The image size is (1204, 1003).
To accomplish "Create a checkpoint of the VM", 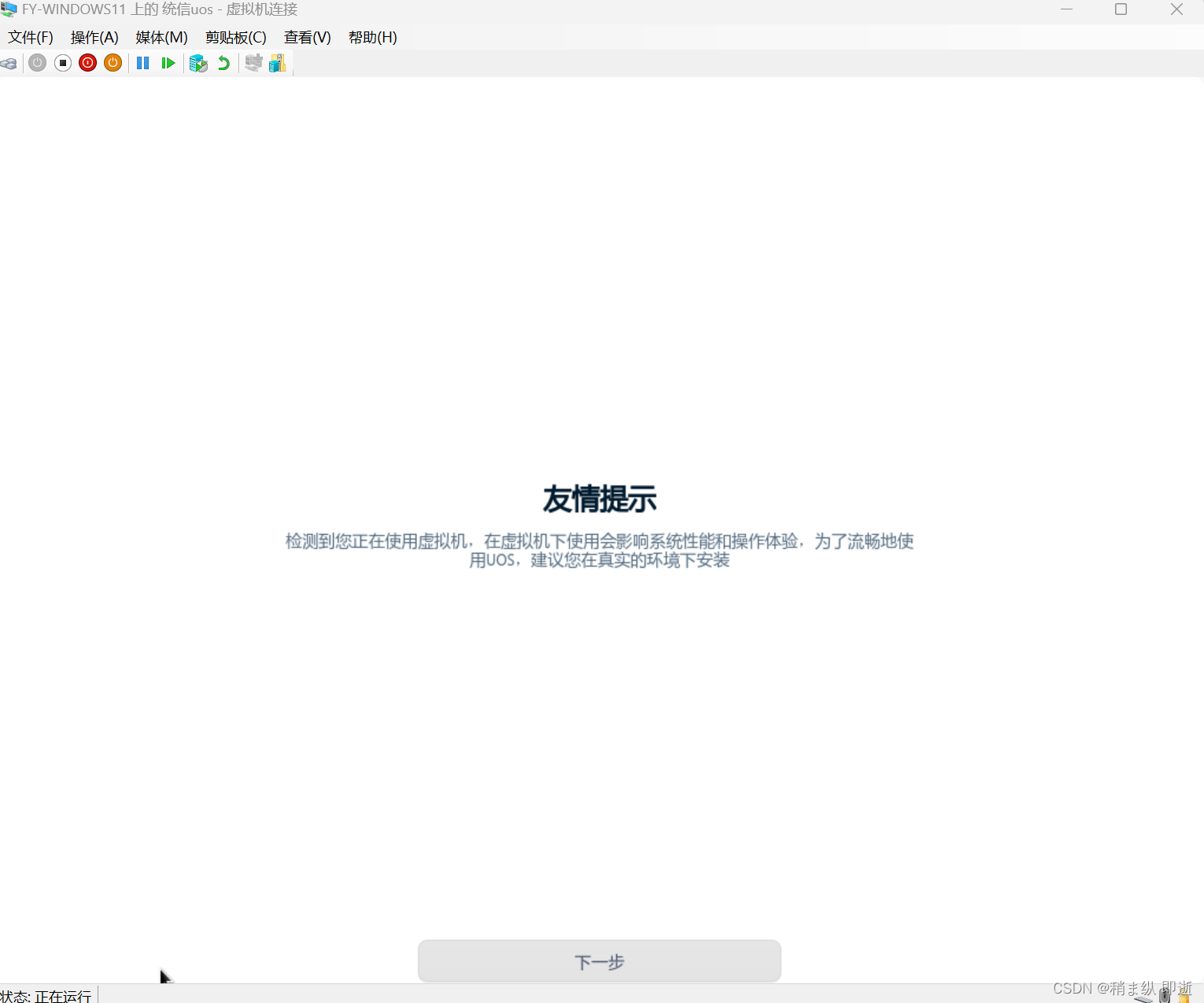I will tap(198, 63).
